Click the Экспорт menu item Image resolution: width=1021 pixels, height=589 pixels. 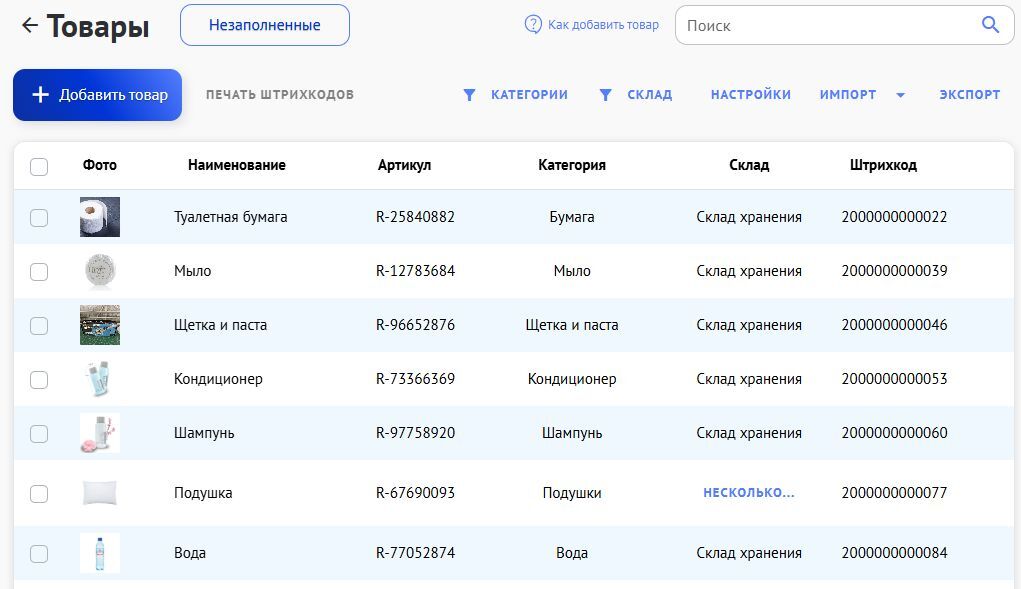(x=969, y=95)
